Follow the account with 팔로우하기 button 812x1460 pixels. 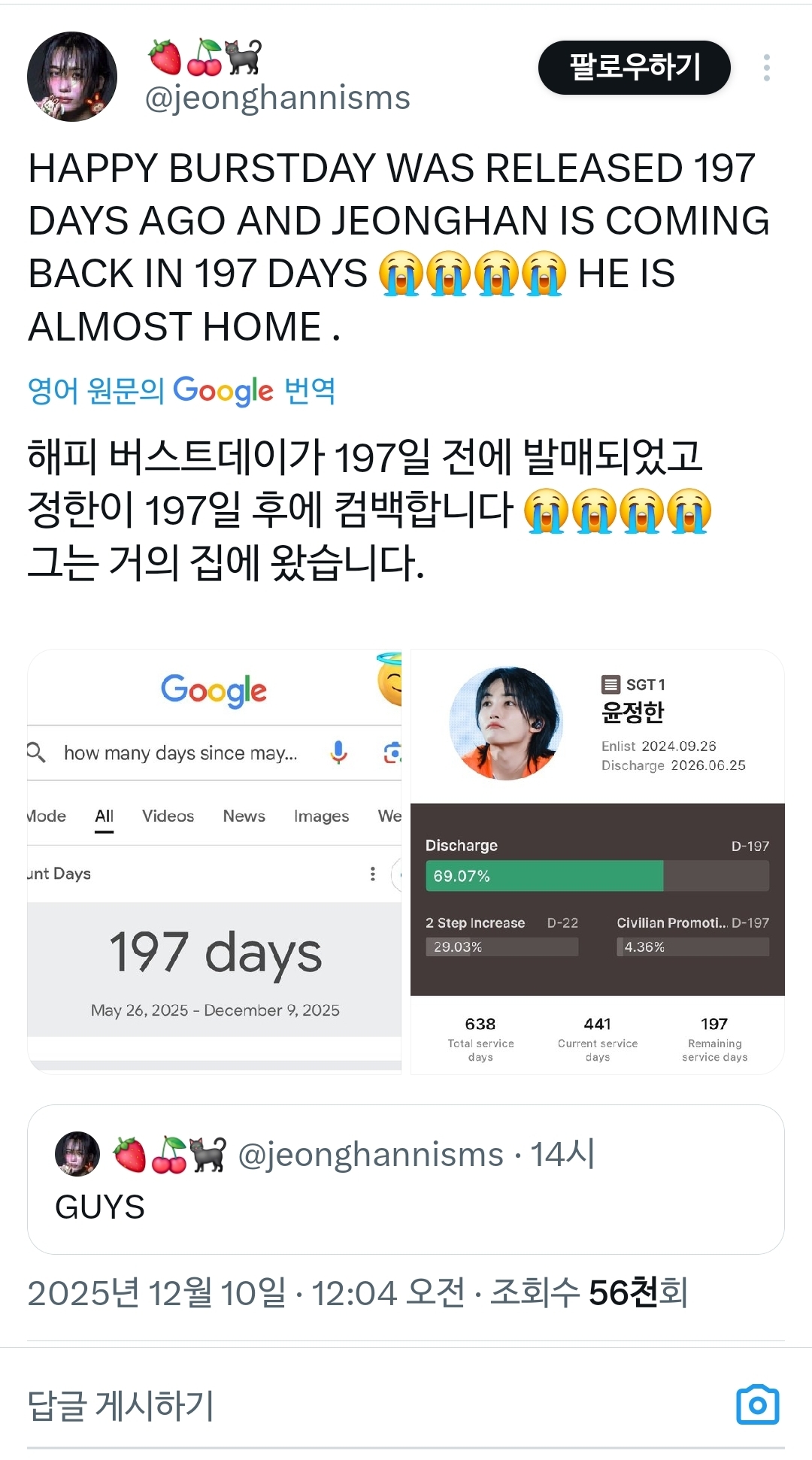point(635,68)
